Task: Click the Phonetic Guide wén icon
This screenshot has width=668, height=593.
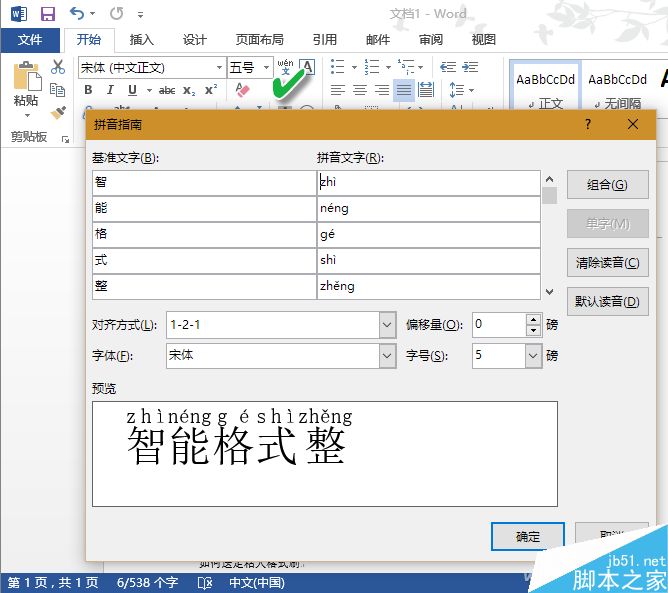Action: pos(285,66)
